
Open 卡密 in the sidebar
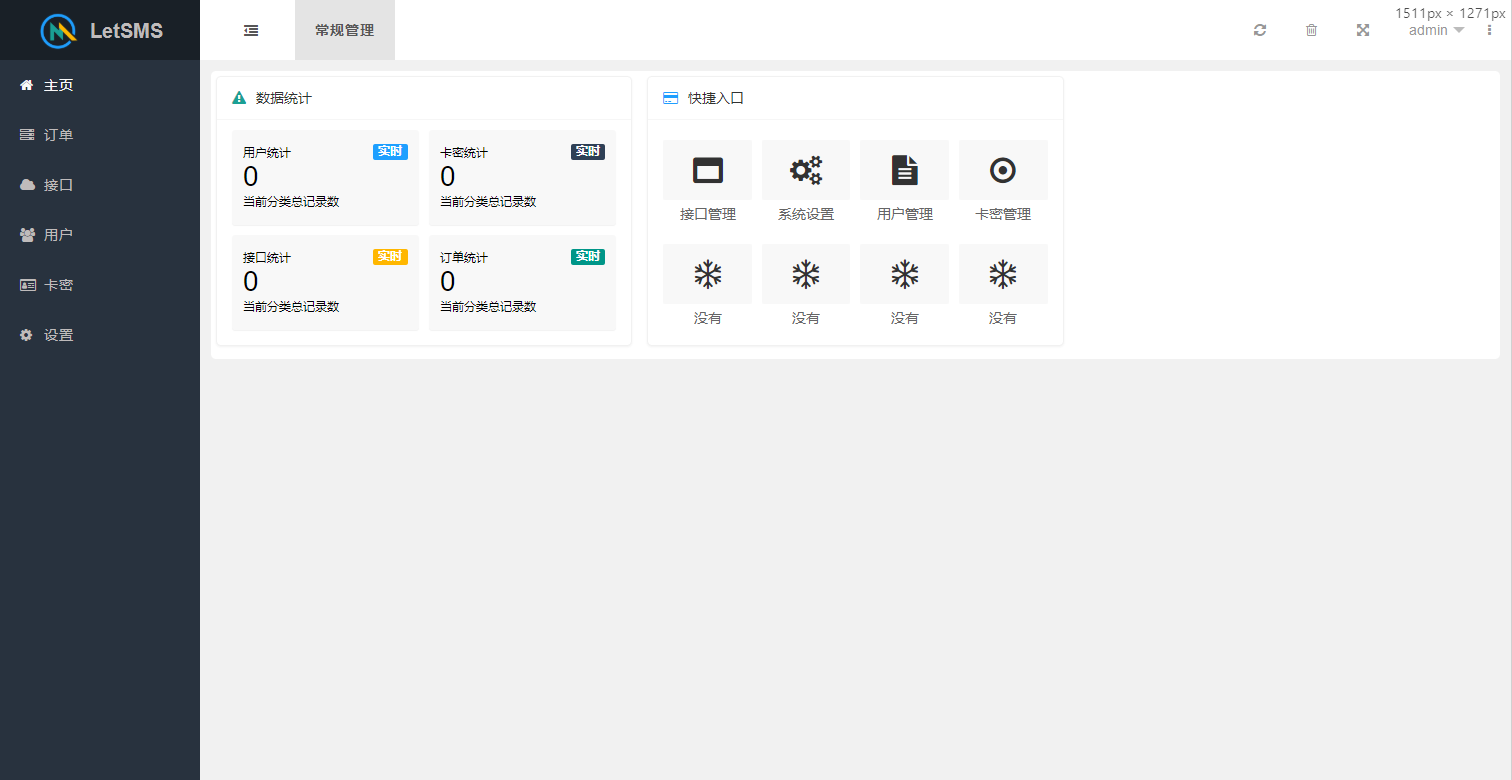click(x=58, y=285)
